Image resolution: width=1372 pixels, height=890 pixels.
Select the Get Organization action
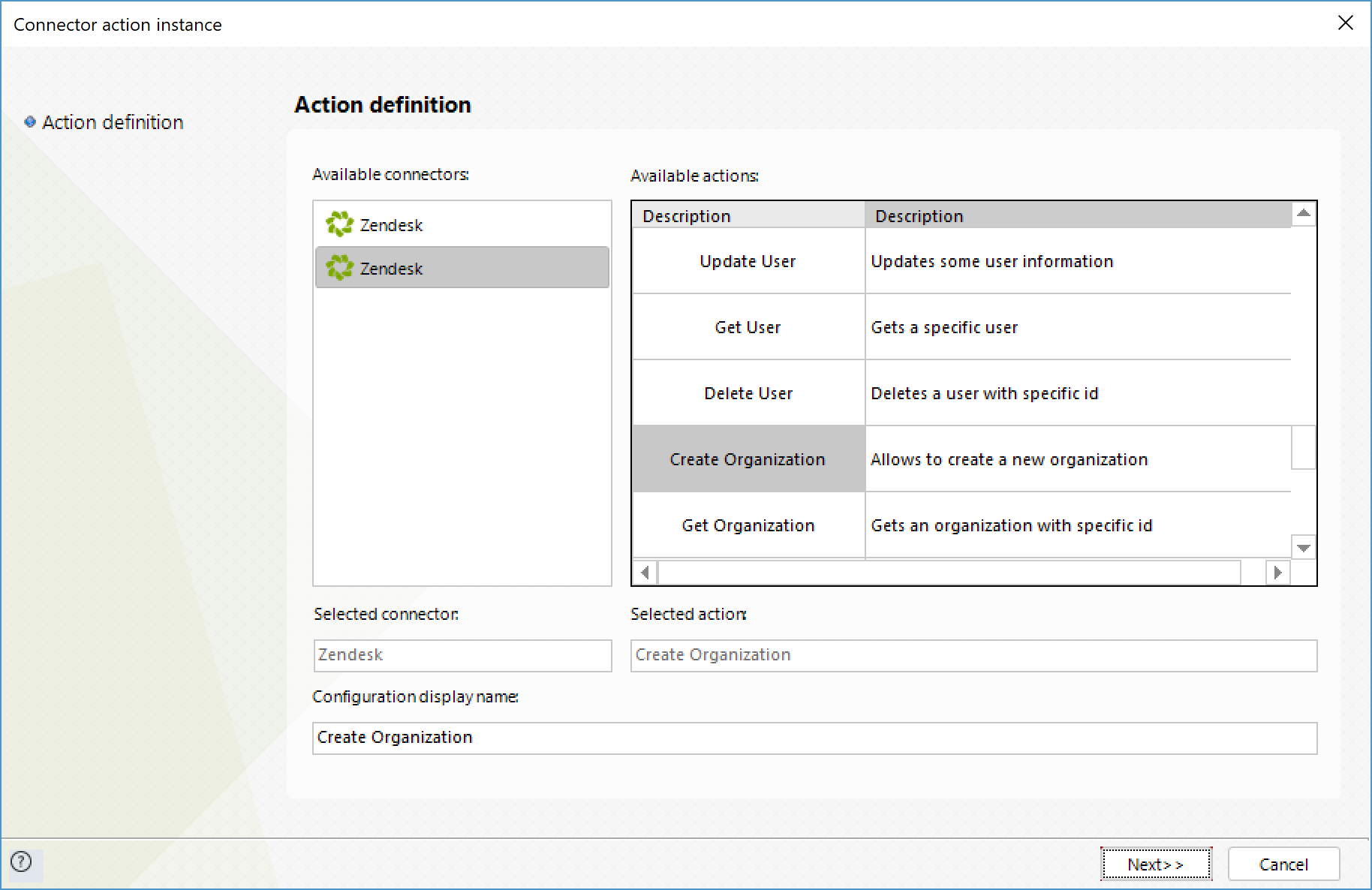(748, 525)
